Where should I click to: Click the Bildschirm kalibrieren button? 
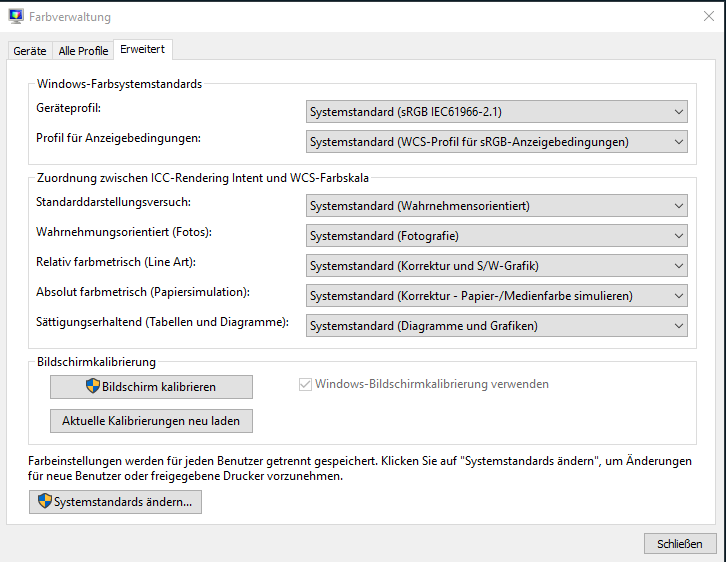151,387
